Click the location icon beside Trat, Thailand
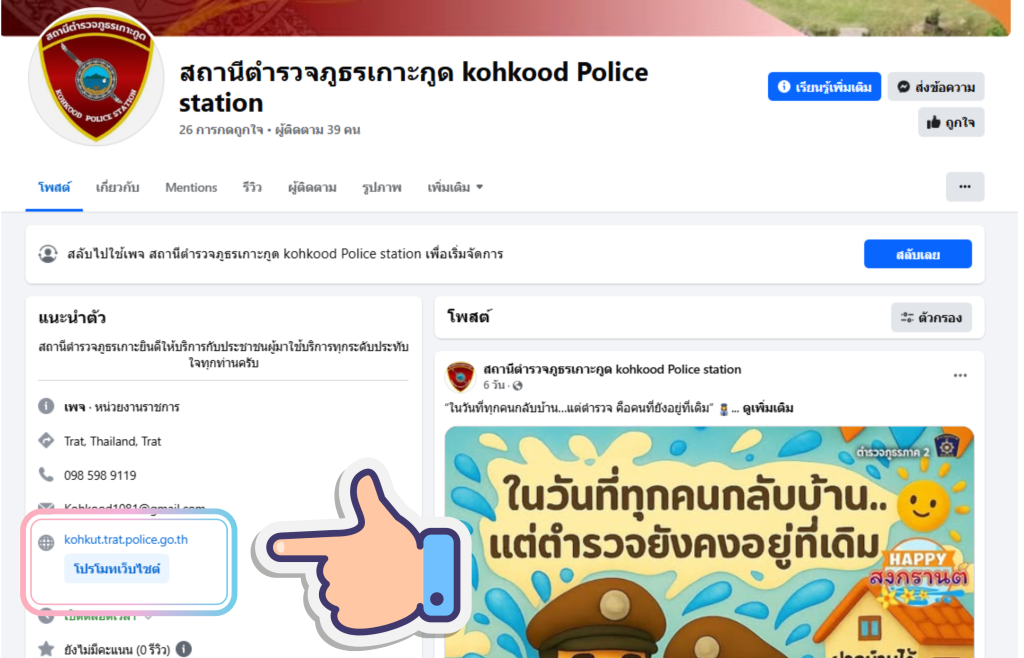This screenshot has width=1024, height=658. click(46, 441)
